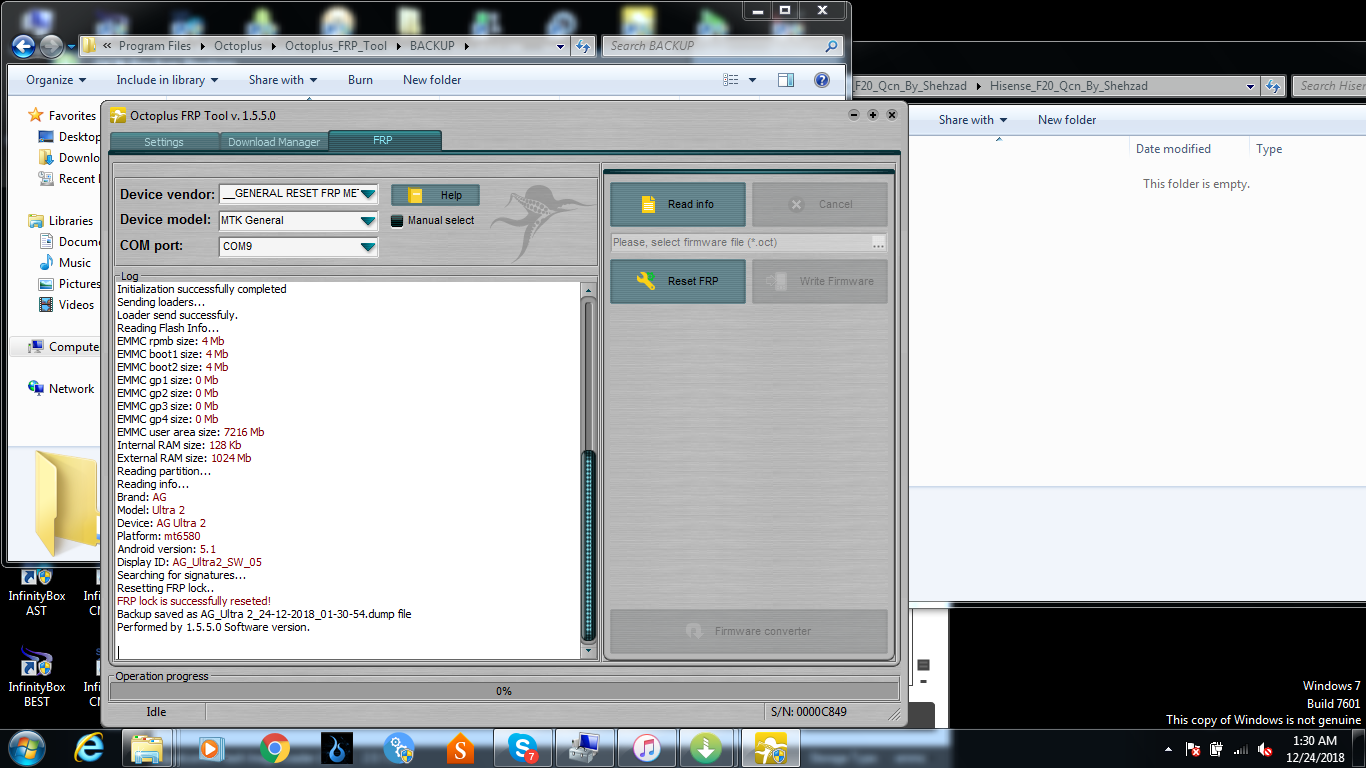Open Share with menu in BACKUP window
The image size is (1366, 768).
click(x=283, y=80)
